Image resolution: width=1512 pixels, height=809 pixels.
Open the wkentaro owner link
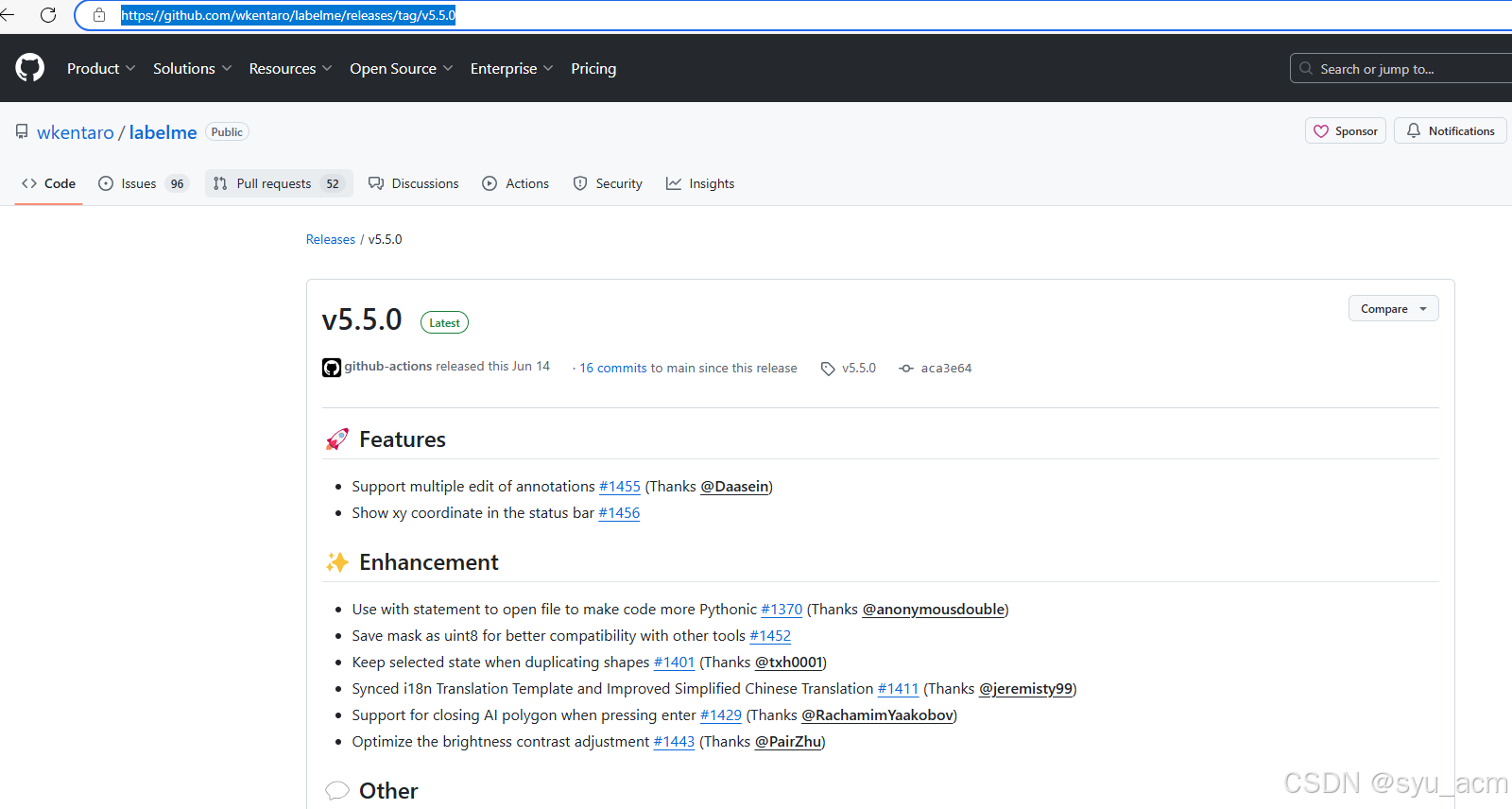(76, 132)
